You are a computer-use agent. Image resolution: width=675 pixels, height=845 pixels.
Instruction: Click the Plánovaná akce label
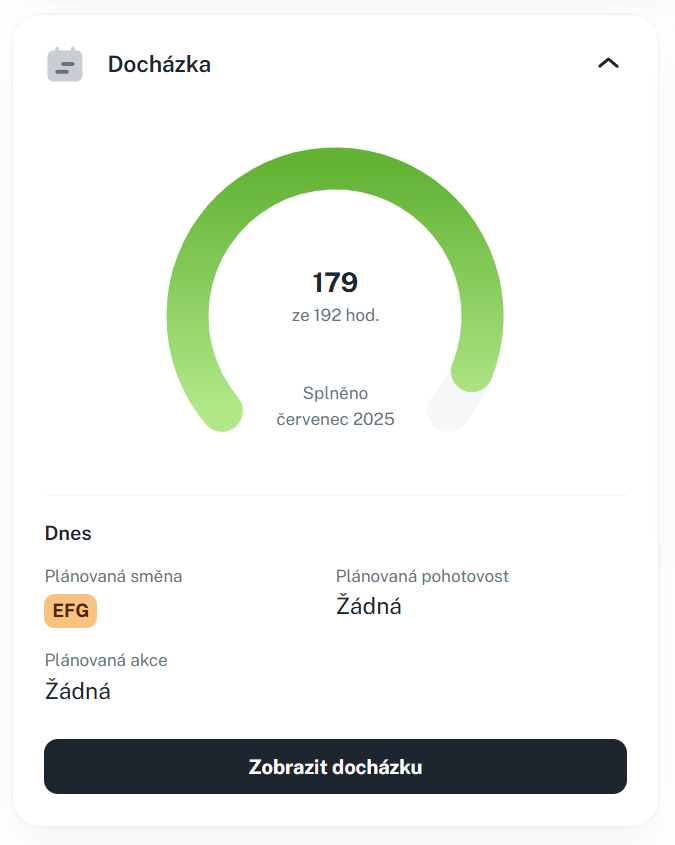106,660
